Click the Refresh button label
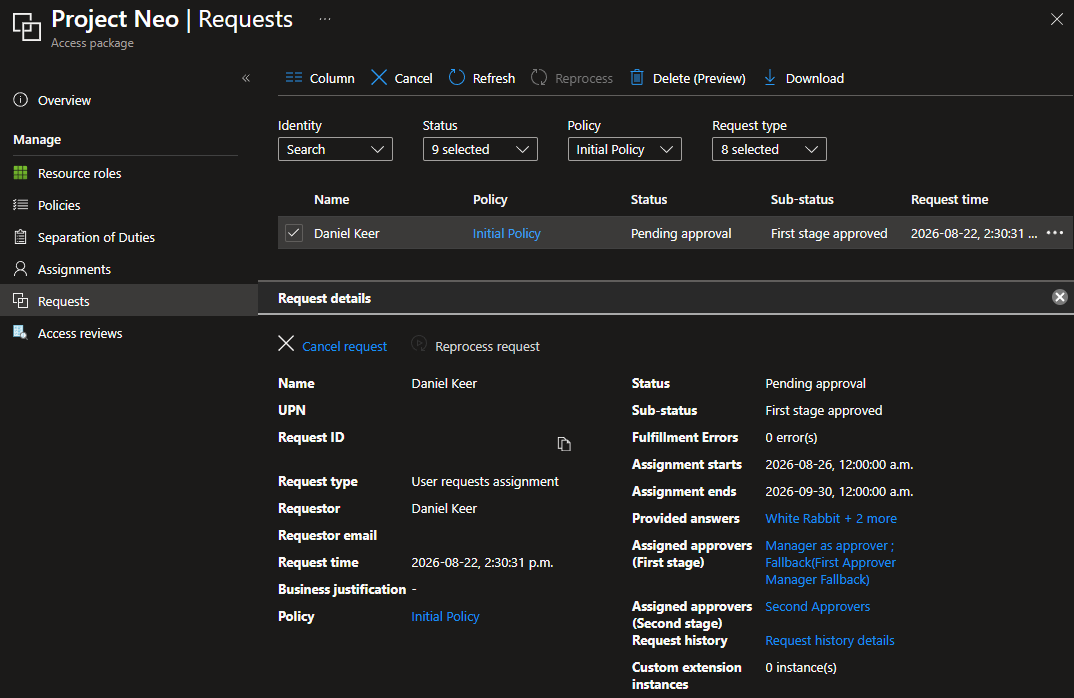 [494, 78]
